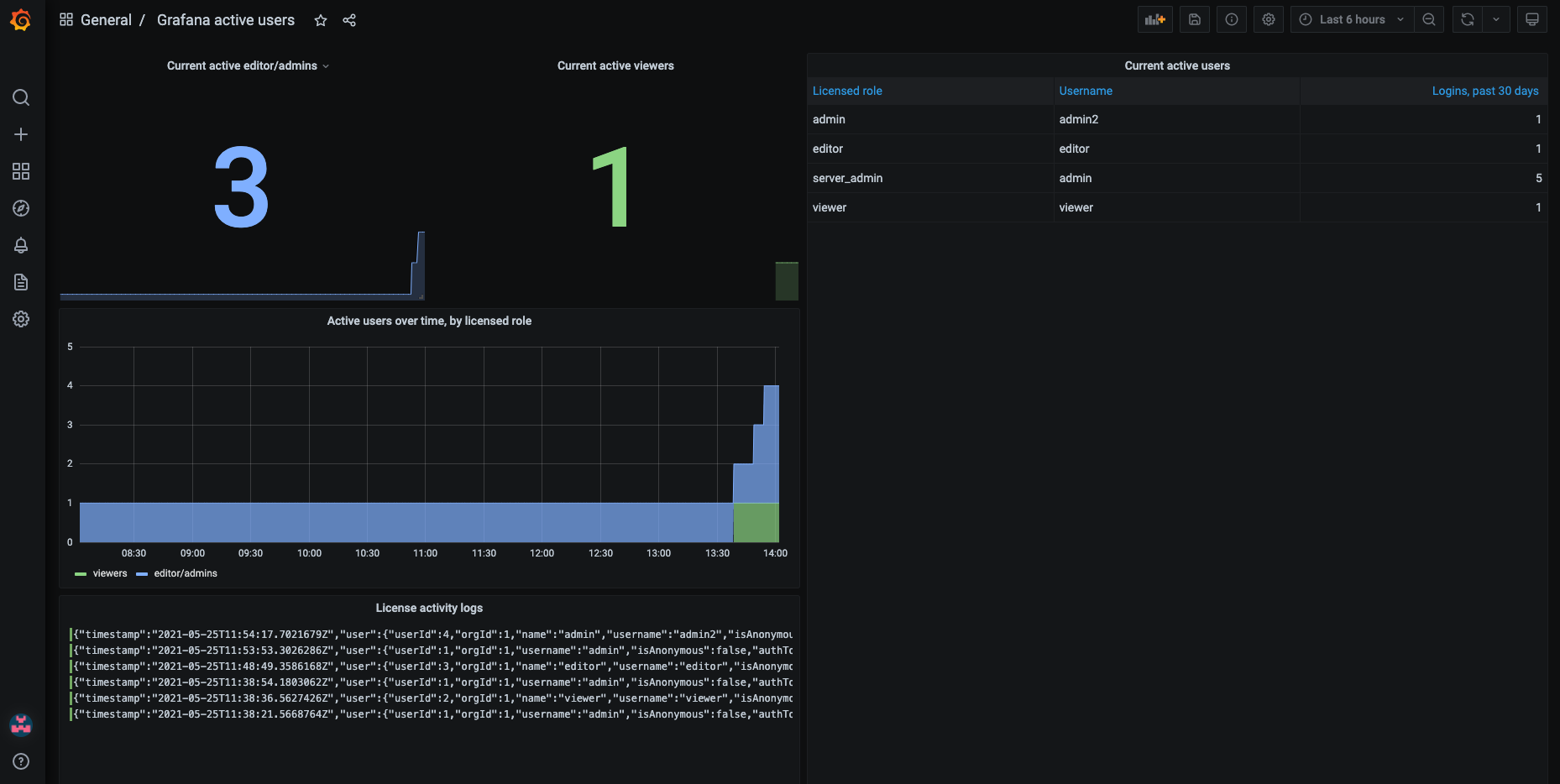The height and width of the screenshot is (784, 1560).
Task: Click the big blue number 3 stat
Action: (242, 187)
